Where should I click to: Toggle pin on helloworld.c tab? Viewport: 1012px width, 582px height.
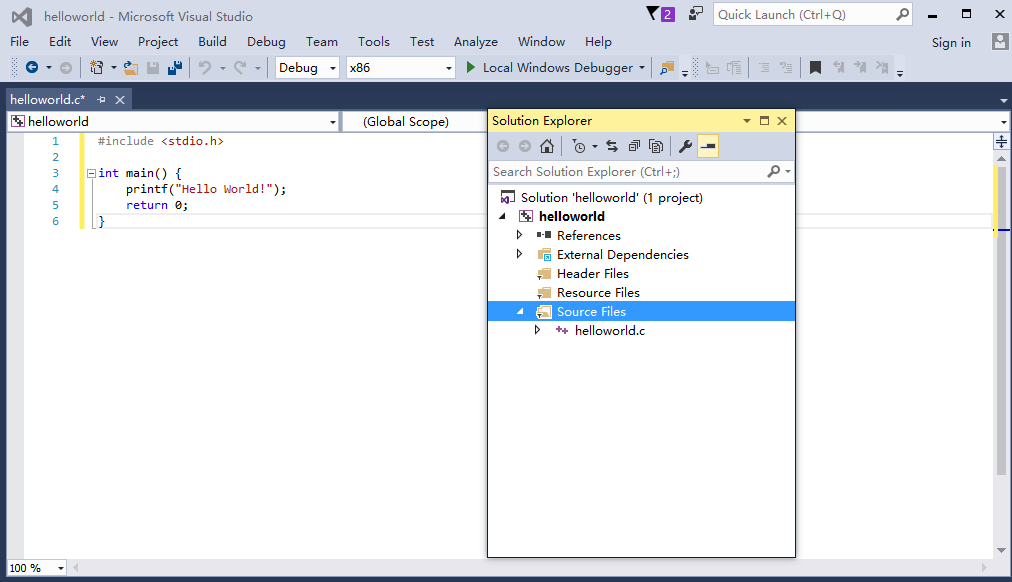(x=102, y=100)
